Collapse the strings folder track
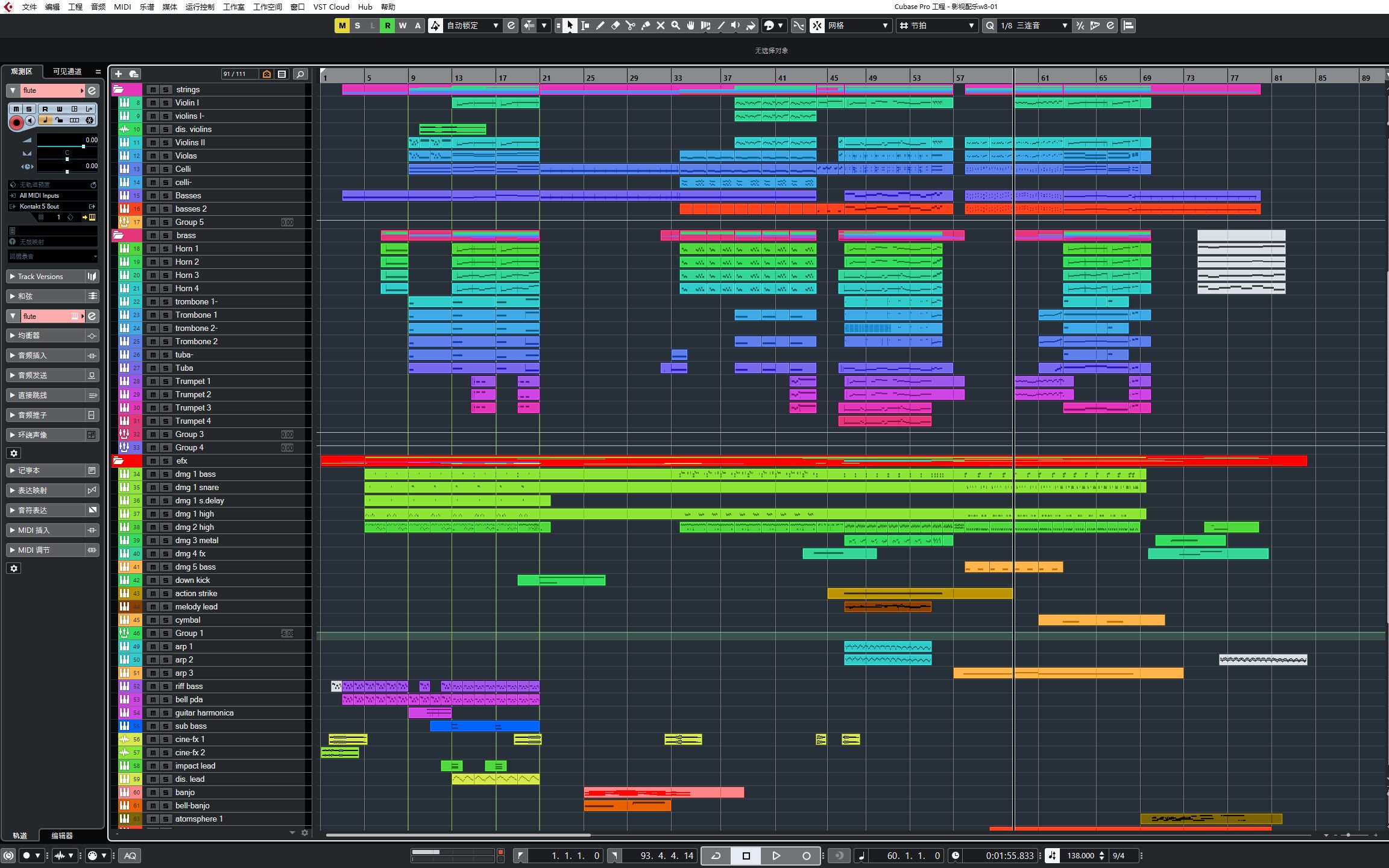 [x=119, y=90]
